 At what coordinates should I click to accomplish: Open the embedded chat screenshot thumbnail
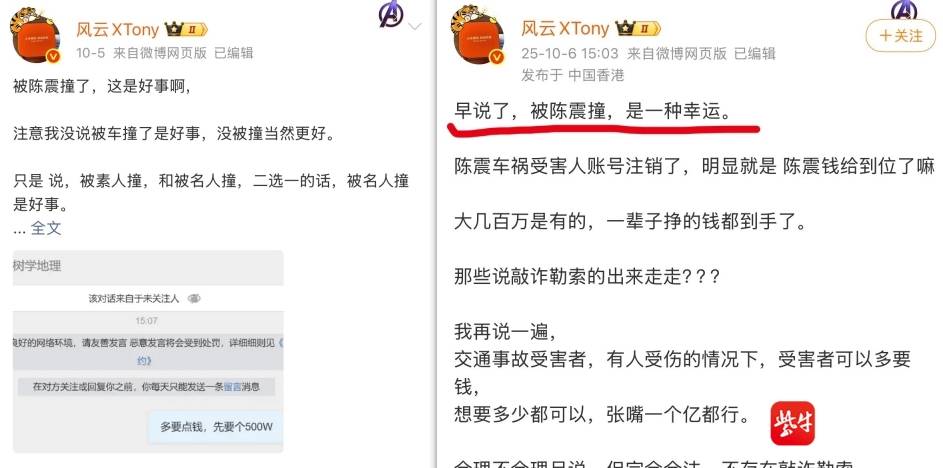(148, 351)
